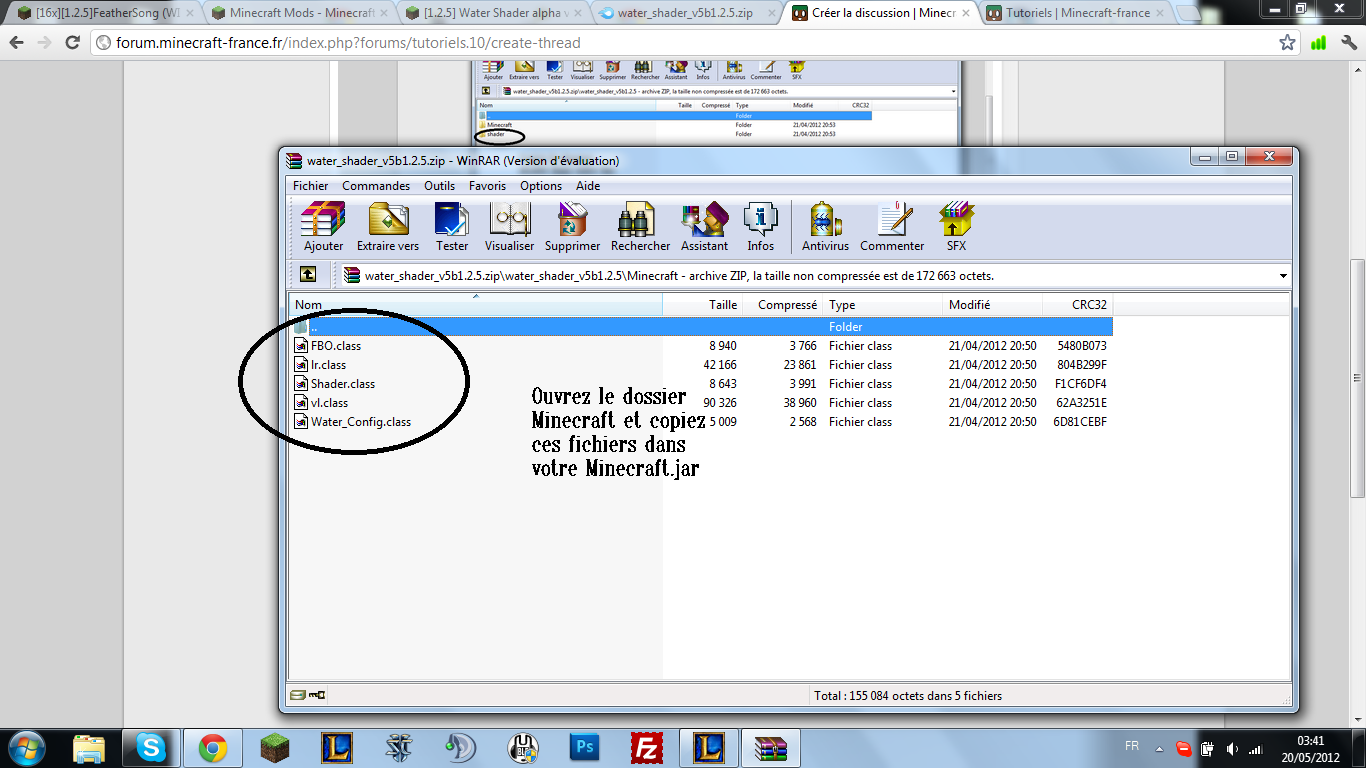The image size is (1366, 768).
Task: Open the Assistant wizard icon
Action: coord(704,227)
